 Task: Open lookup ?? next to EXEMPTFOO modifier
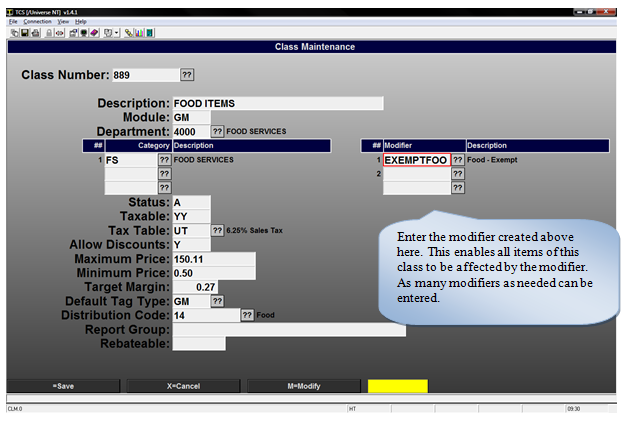click(x=457, y=160)
